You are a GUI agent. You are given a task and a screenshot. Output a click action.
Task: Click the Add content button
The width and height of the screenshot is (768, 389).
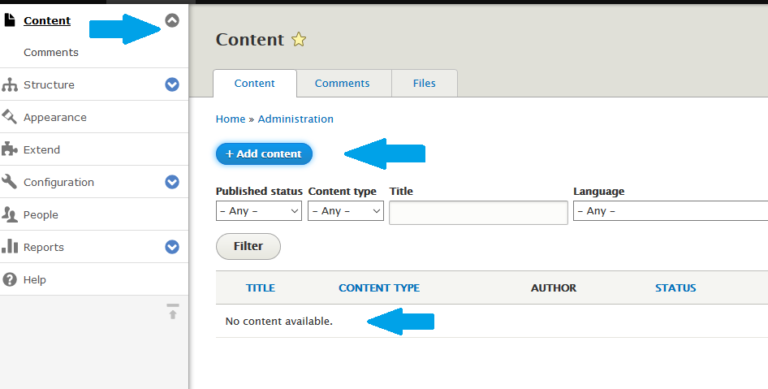(264, 154)
